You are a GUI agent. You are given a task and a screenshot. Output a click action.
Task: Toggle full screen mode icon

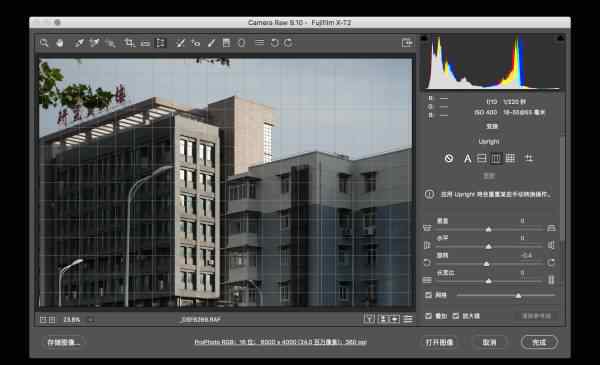(x=407, y=42)
